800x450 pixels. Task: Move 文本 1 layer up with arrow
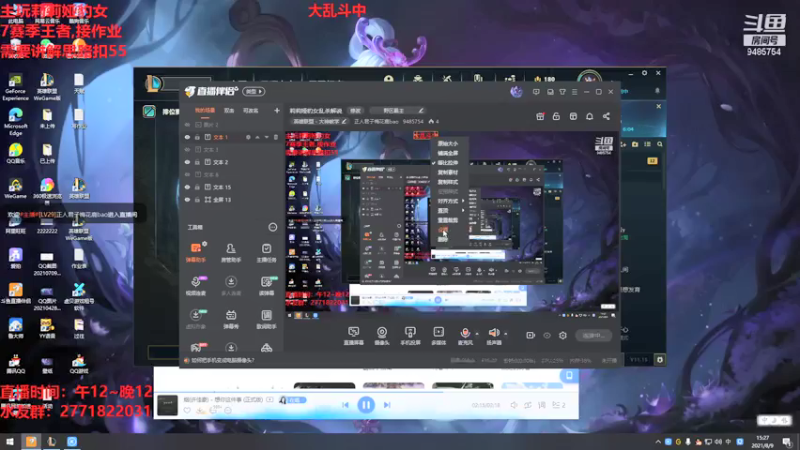point(257,137)
